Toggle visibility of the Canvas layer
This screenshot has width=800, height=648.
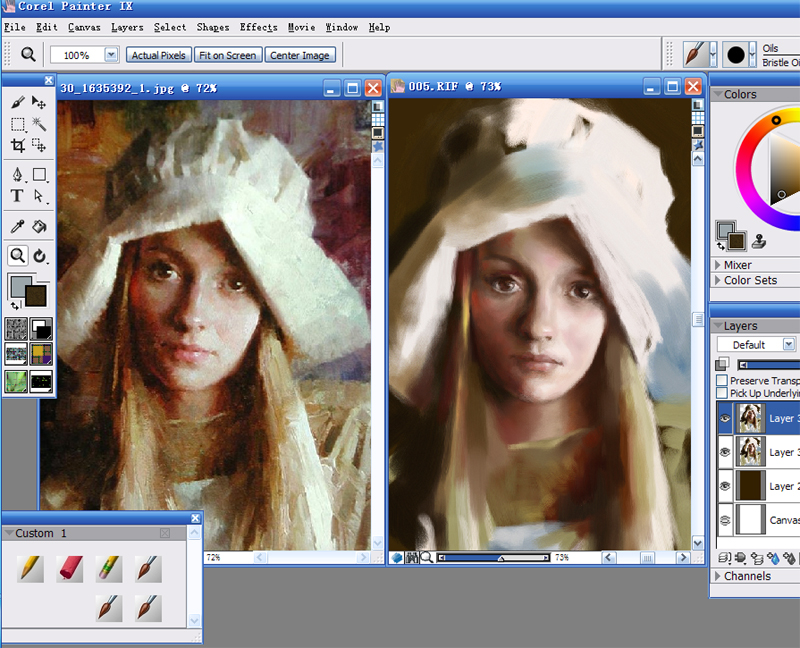click(x=725, y=520)
